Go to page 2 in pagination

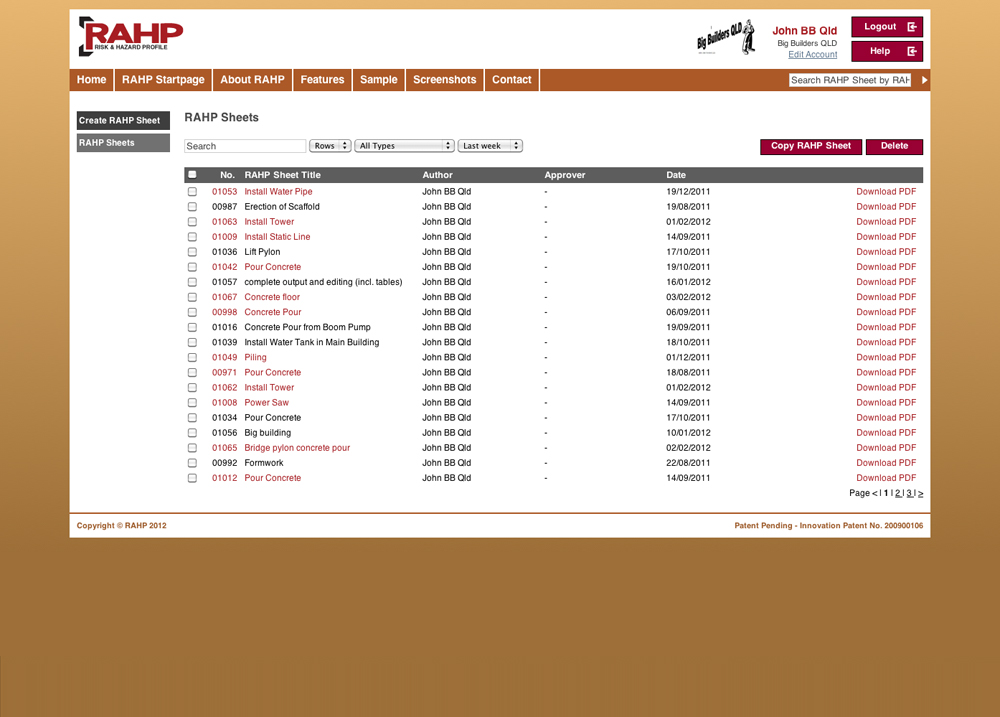898,493
